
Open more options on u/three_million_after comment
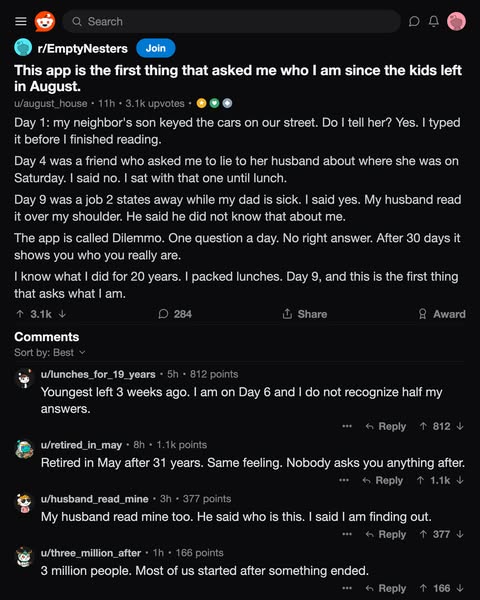click(347, 588)
